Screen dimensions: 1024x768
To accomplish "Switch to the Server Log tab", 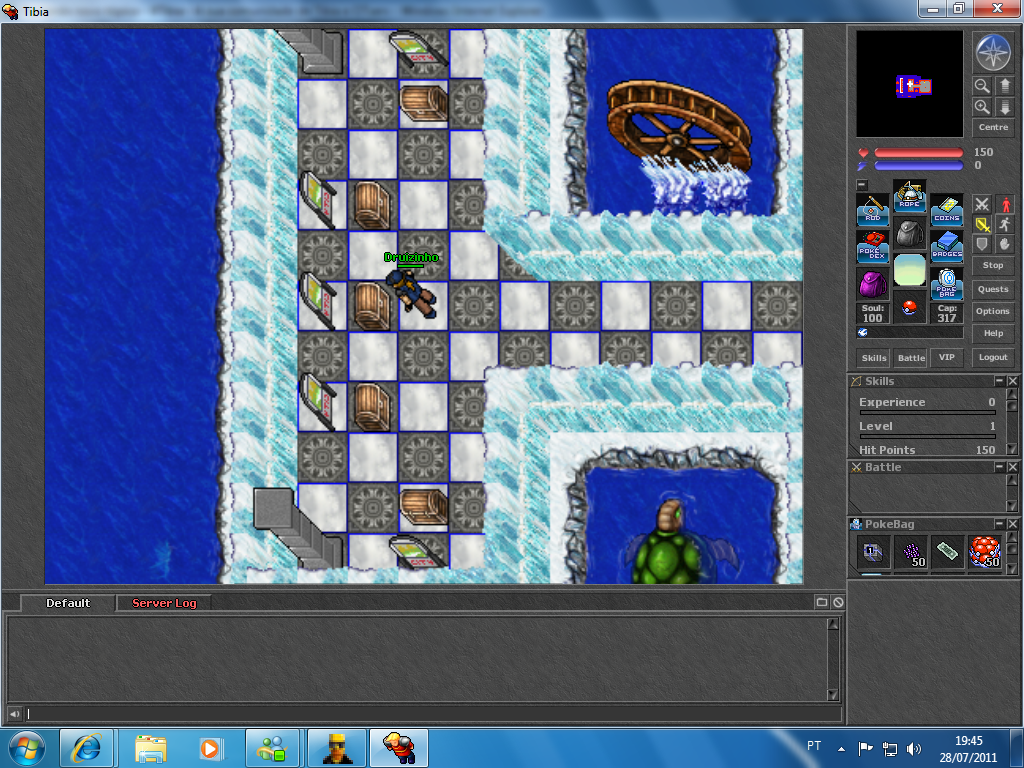I will coord(164,603).
